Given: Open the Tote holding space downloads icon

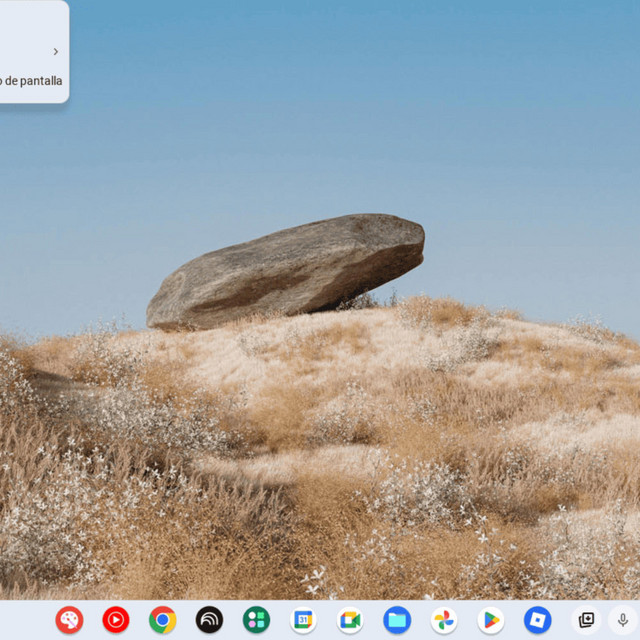Looking at the screenshot, I should point(586,620).
